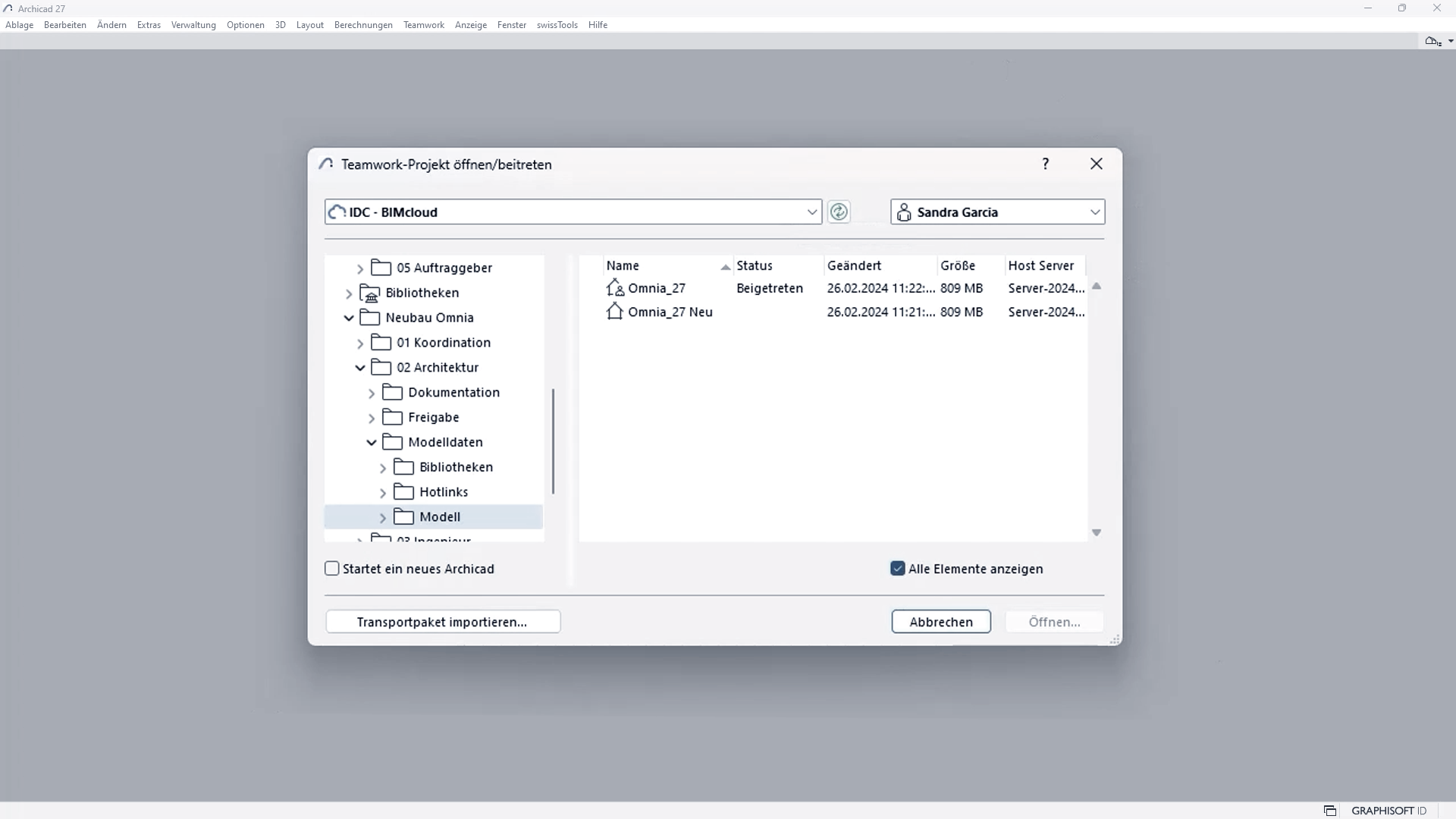Click the Bibliotheken library icon under root
1456x819 pixels.
pos(370,293)
